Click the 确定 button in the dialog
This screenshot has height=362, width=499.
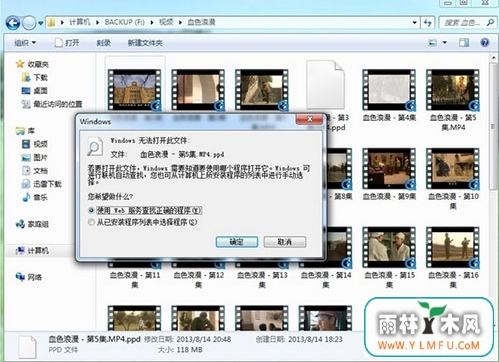point(237,242)
